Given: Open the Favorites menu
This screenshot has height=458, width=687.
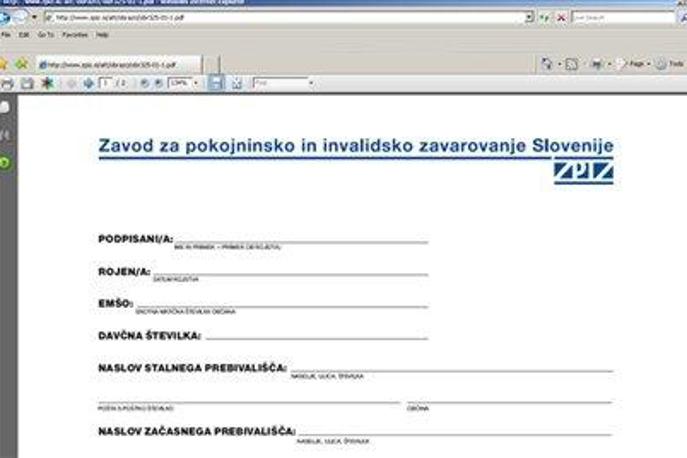Looking at the screenshot, I should point(74,35).
